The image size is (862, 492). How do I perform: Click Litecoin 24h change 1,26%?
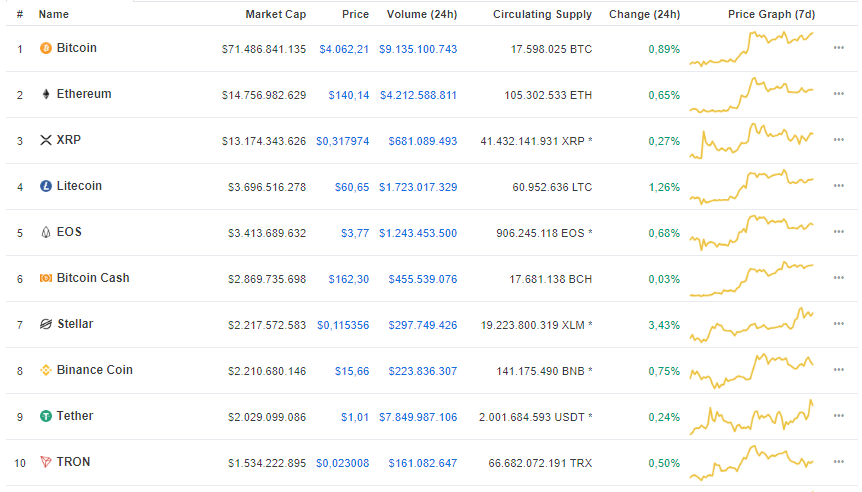[664, 187]
